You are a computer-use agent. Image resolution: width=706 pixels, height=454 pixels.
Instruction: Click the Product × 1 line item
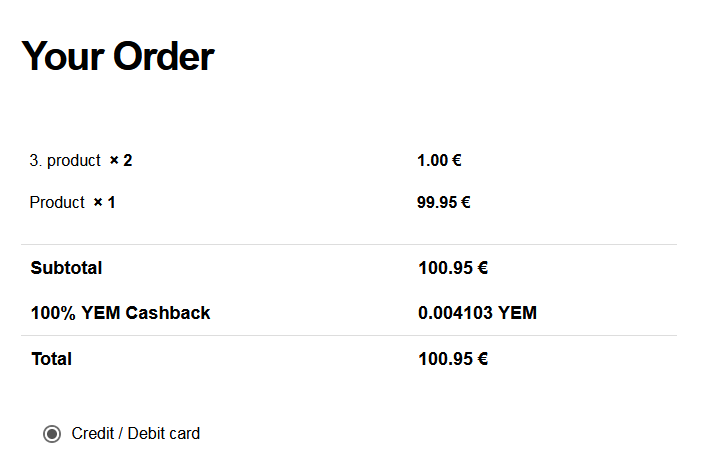[72, 203]
